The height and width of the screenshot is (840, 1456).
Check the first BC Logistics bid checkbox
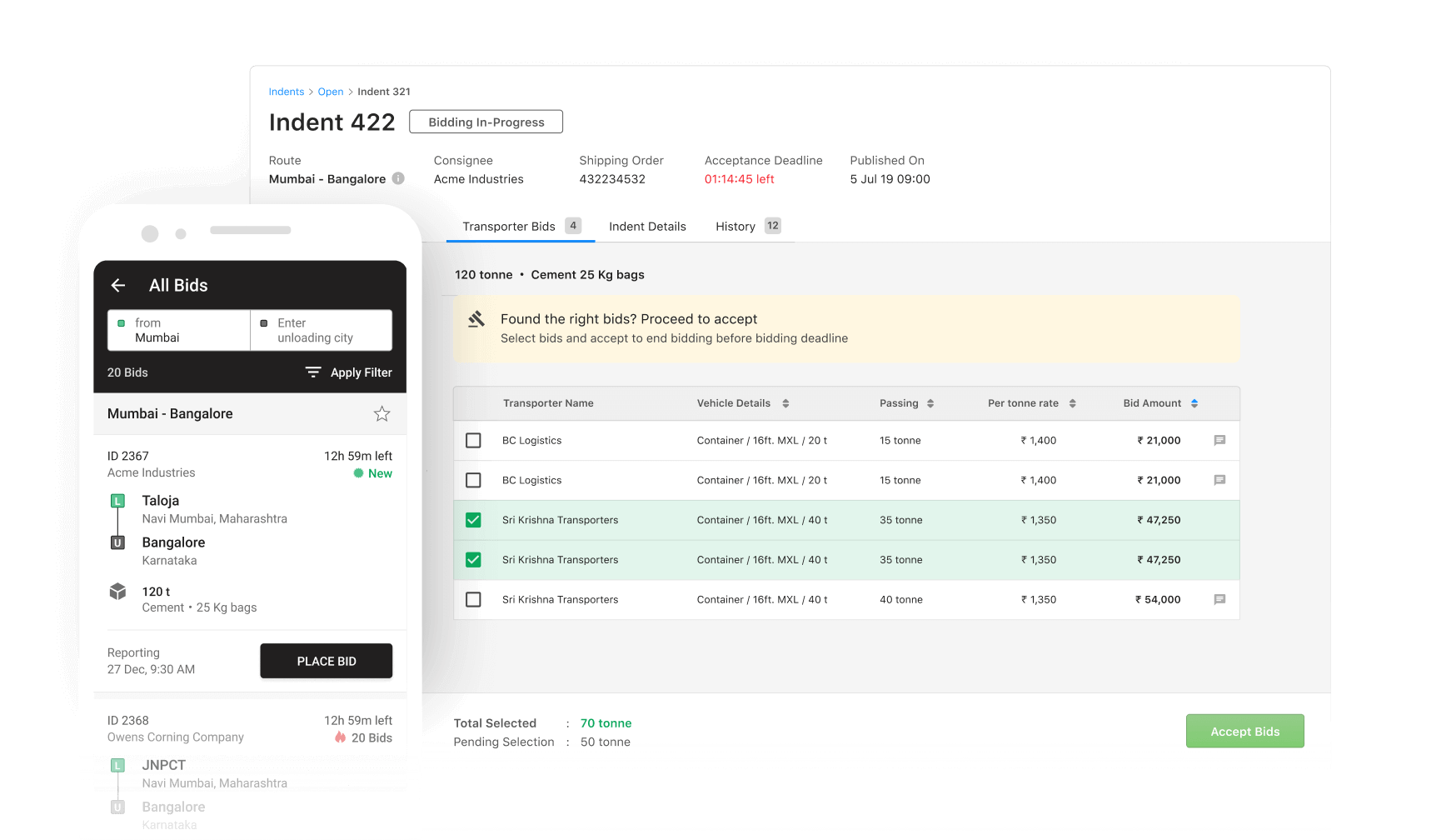473,441
